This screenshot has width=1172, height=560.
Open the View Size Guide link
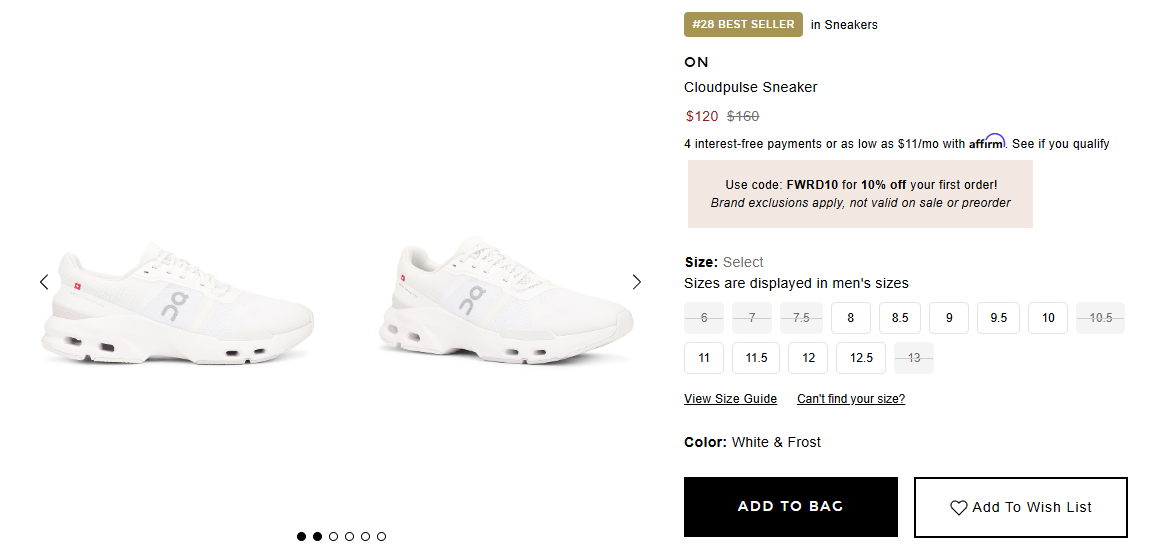tap(730, 399)
